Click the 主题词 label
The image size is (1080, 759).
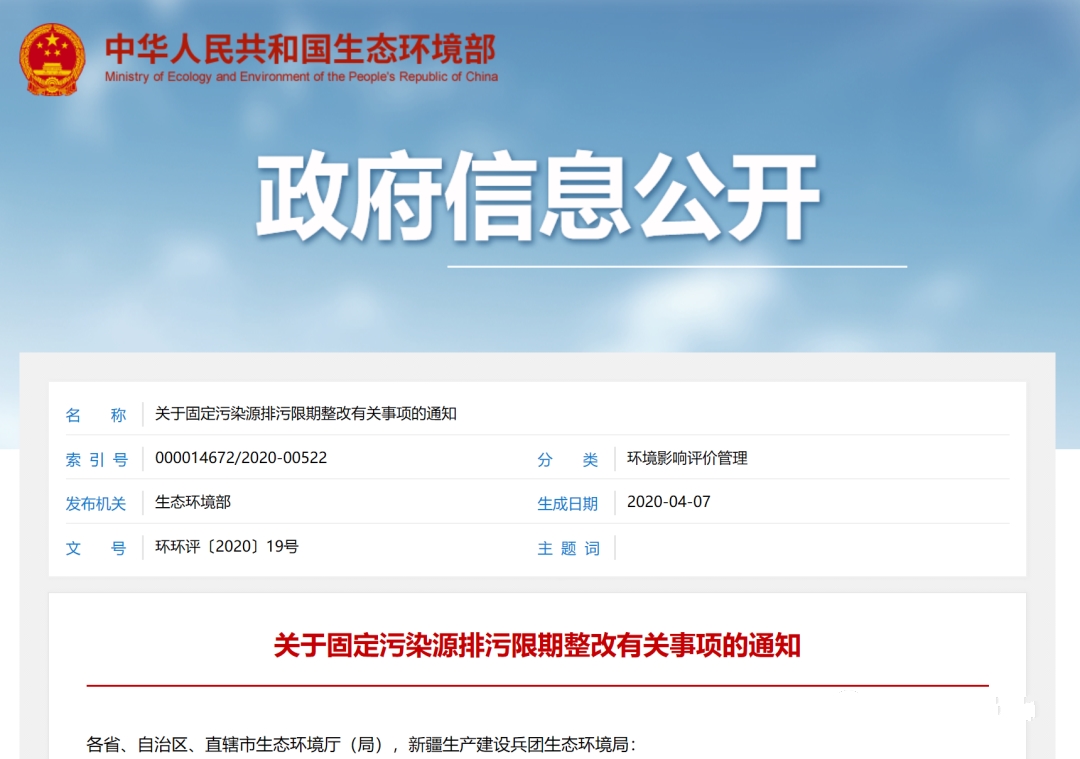567,548
